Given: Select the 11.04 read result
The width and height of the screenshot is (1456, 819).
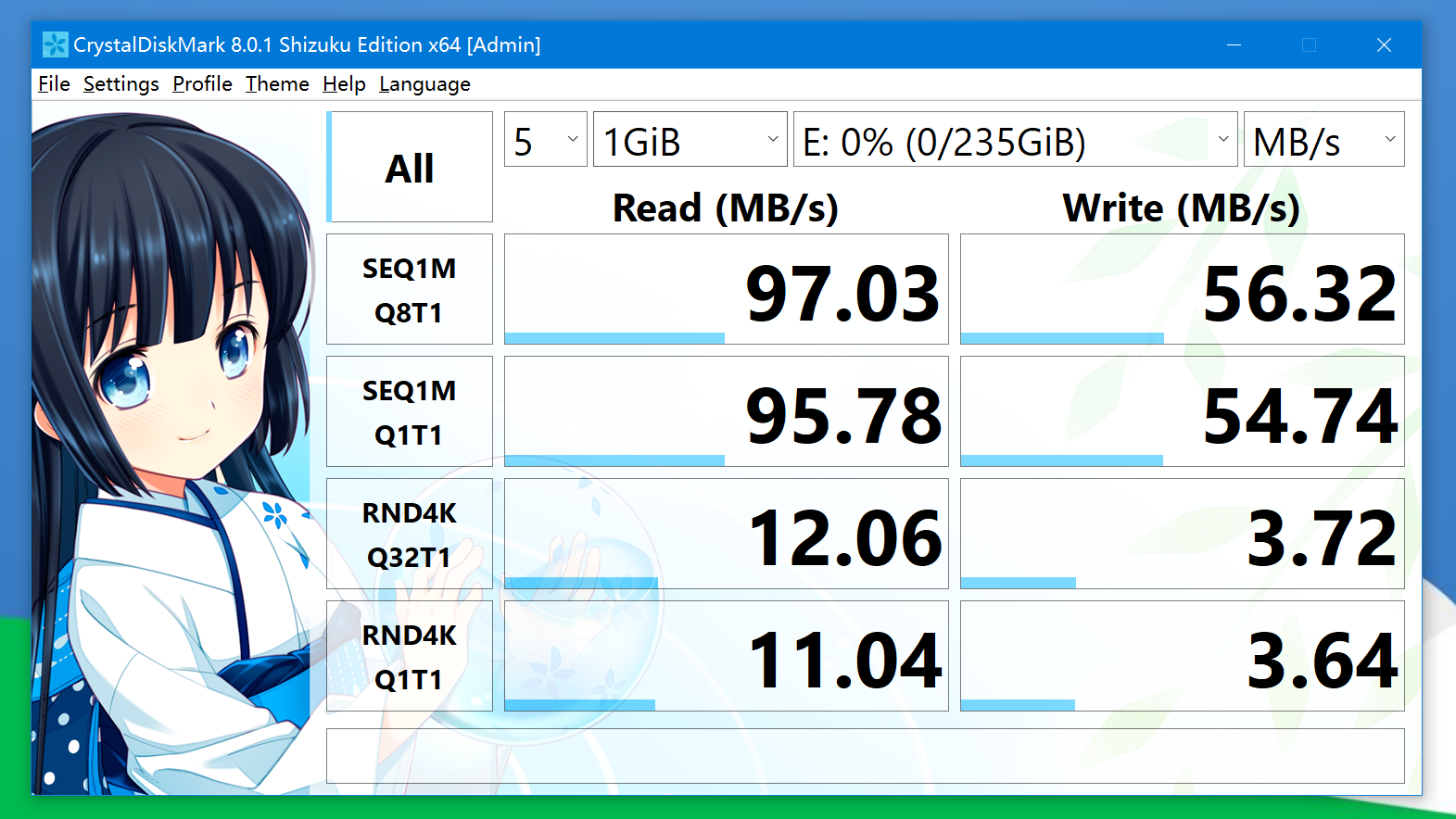Looking at the screenshot, I should click(x=727, y=656).
